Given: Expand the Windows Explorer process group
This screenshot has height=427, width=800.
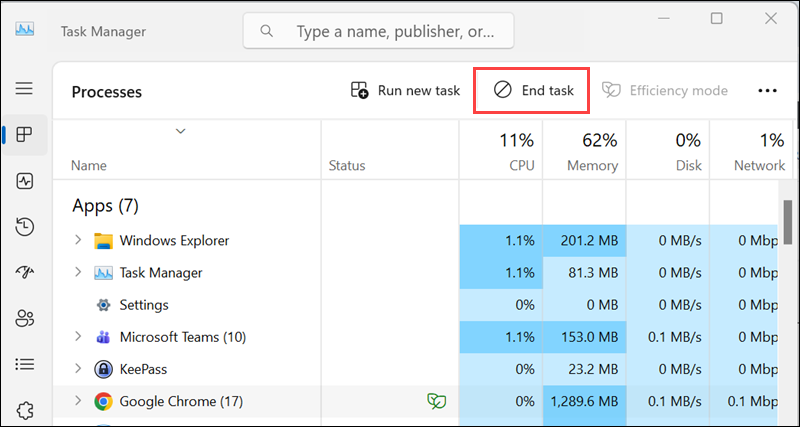Looking at the screenshot, I should tap(78, 239).
